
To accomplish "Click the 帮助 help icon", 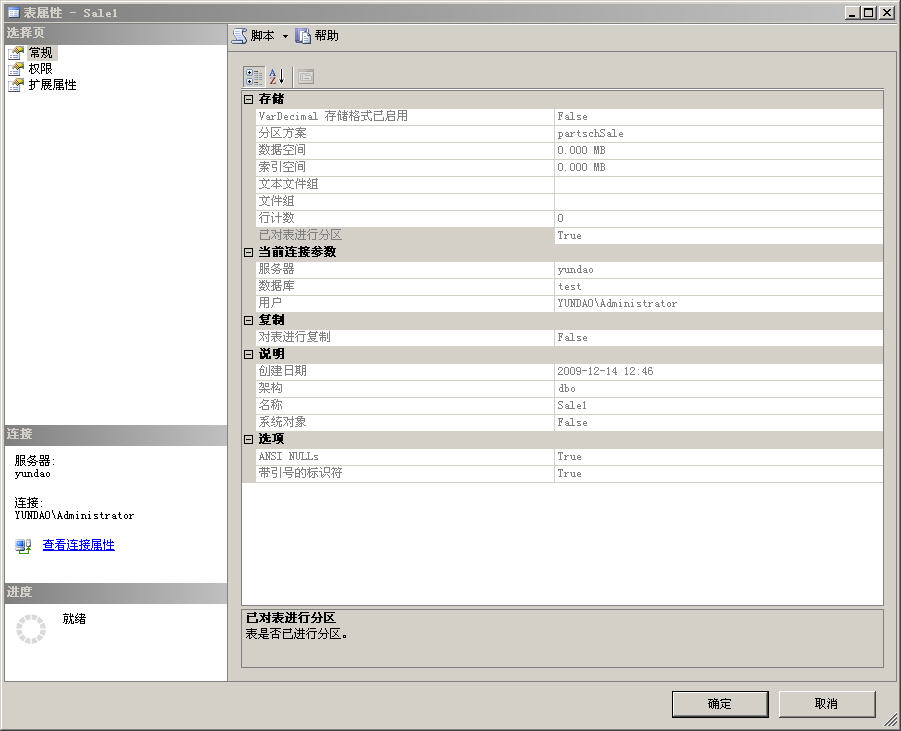I will click(303, 36).
